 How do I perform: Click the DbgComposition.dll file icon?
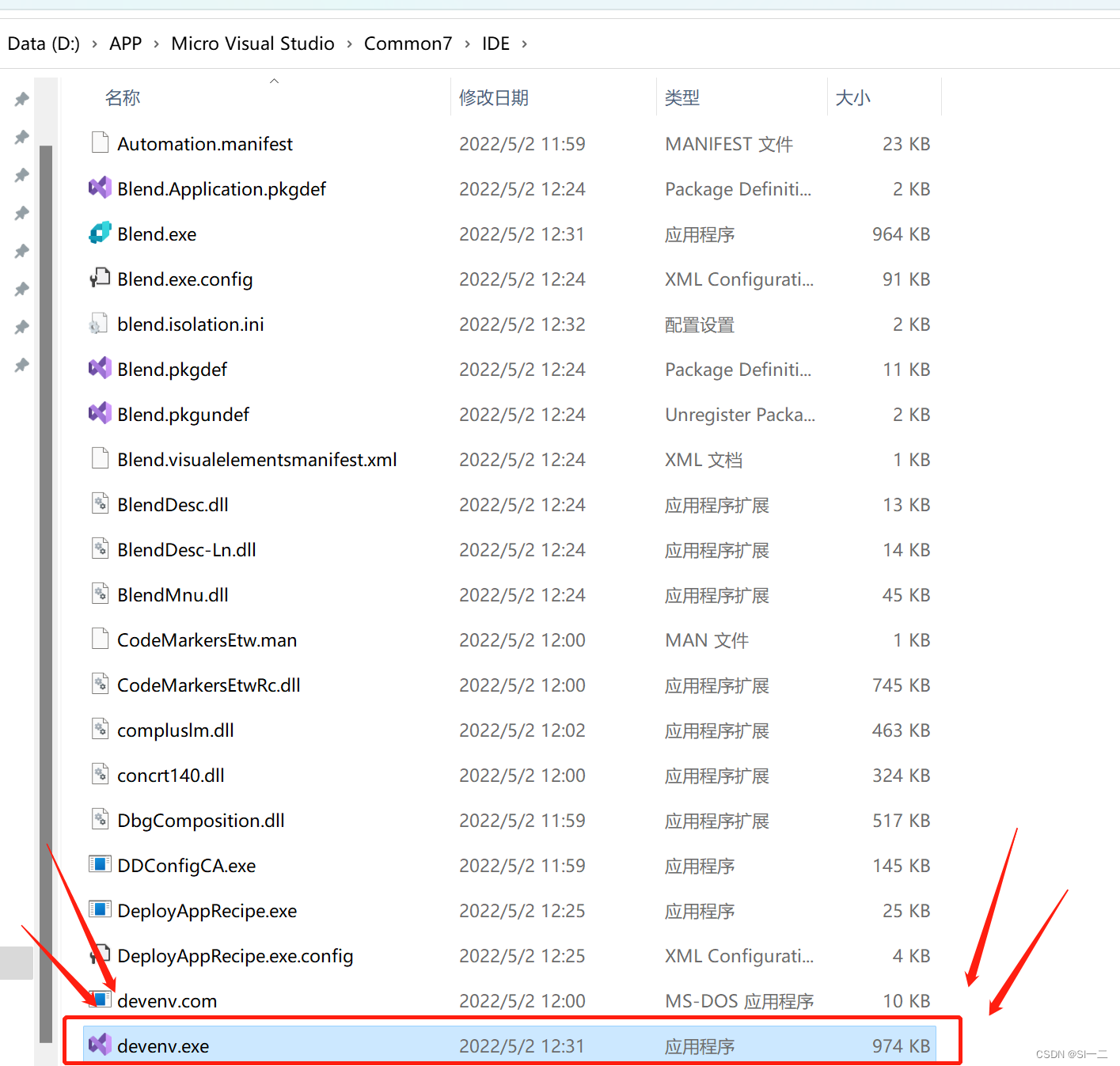pos(100,819)
